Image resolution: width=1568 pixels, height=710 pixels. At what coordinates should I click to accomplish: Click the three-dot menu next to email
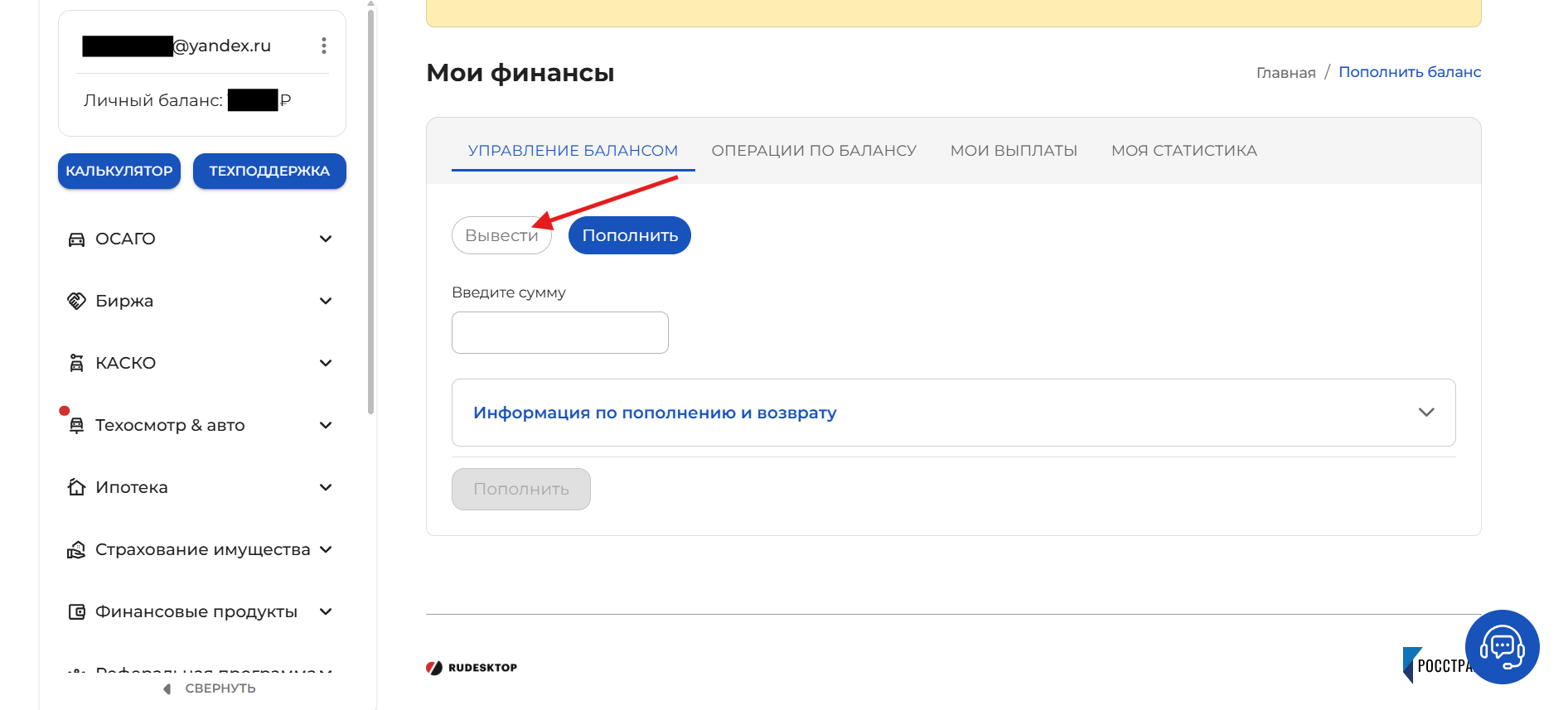coord(323,46)
